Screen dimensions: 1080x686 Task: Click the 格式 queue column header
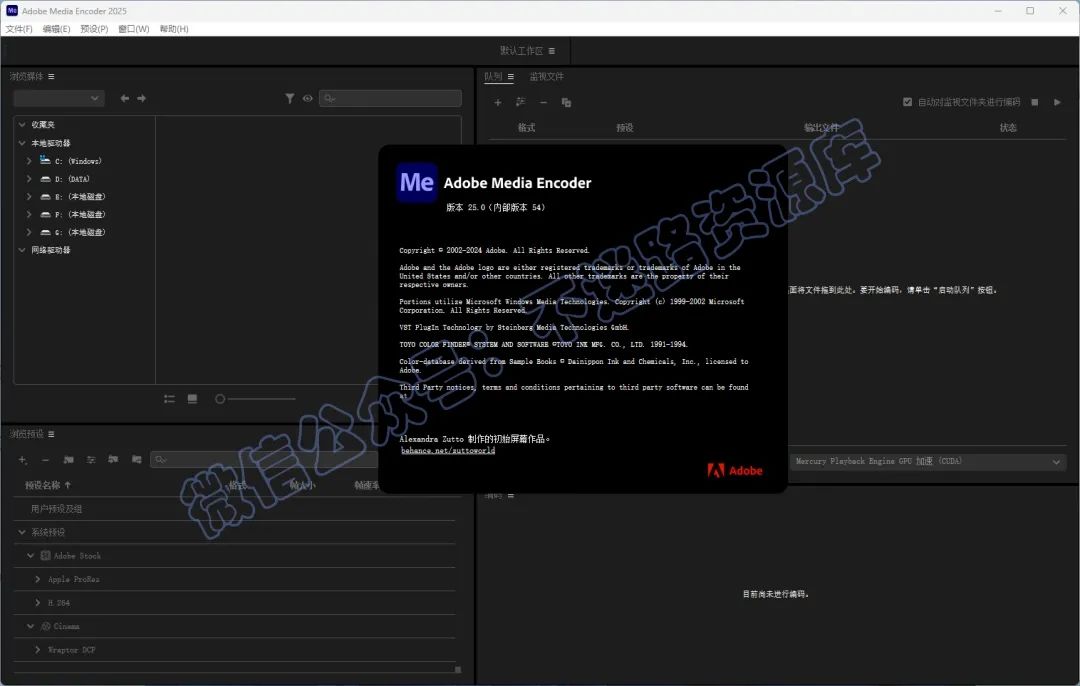[x=527, y=128]
